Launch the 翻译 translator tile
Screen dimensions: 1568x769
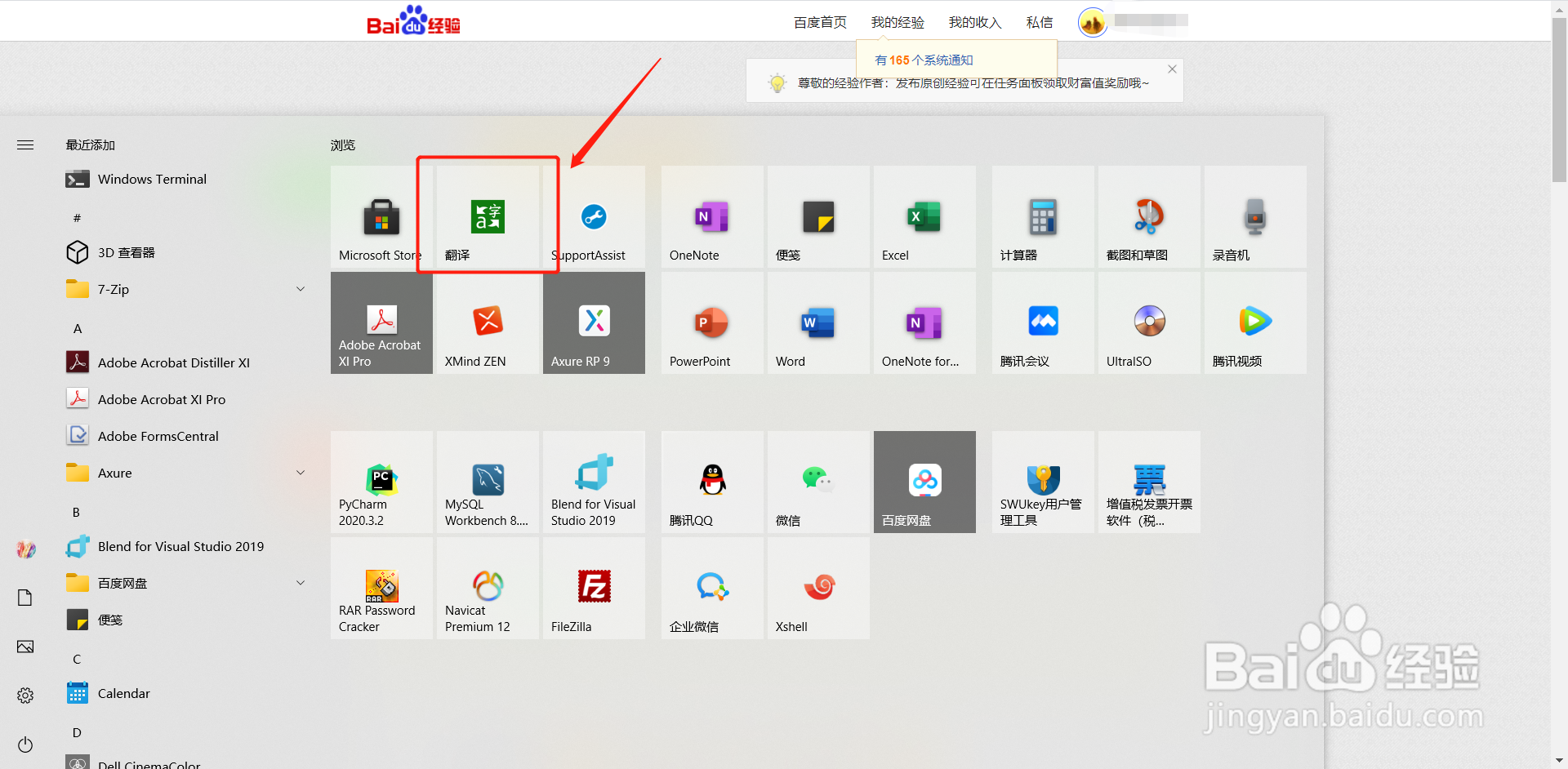pos(488,217)
